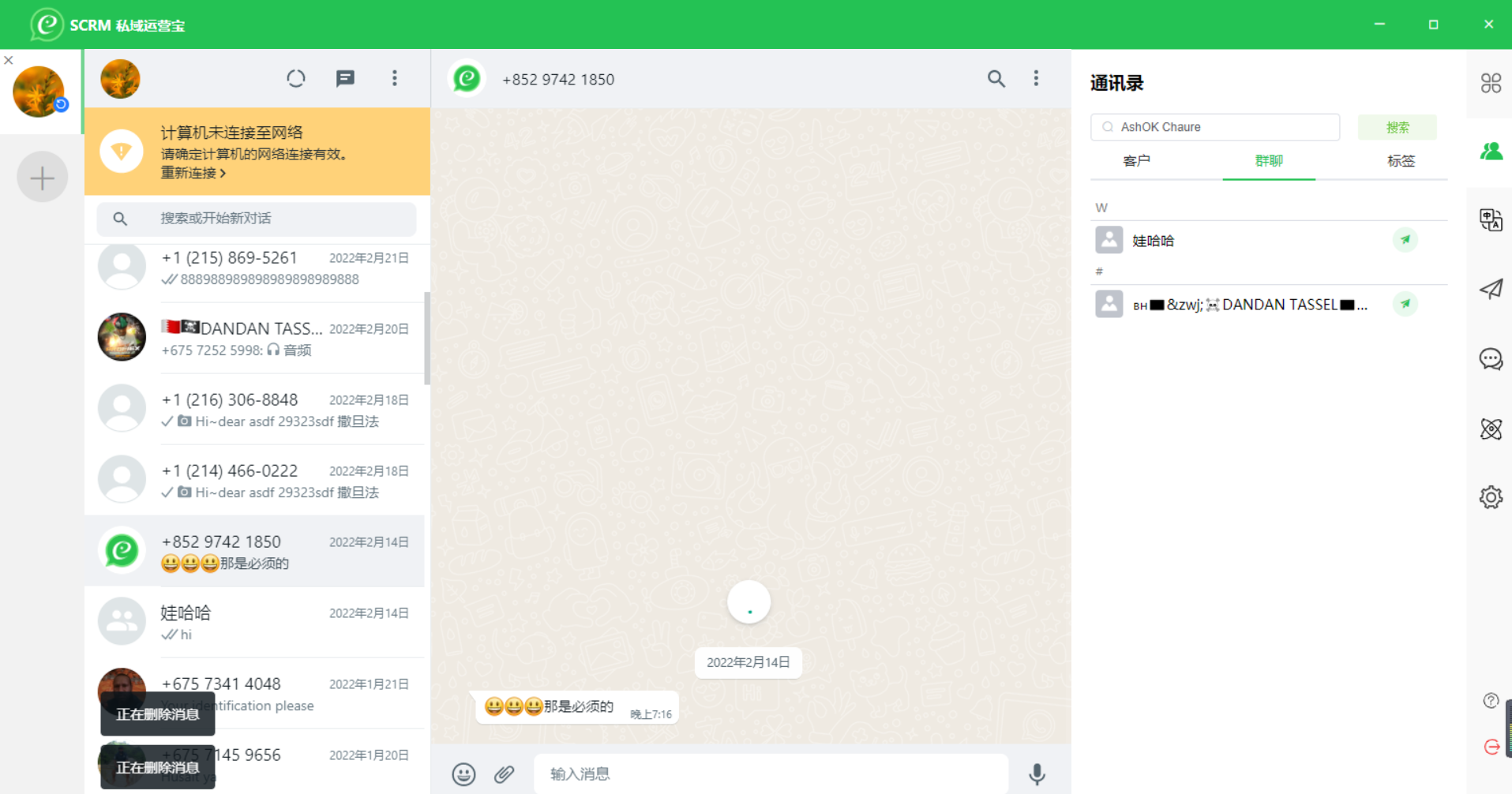
Task: Open the translation icon in right sidebar
Action: click(1491, 219)
